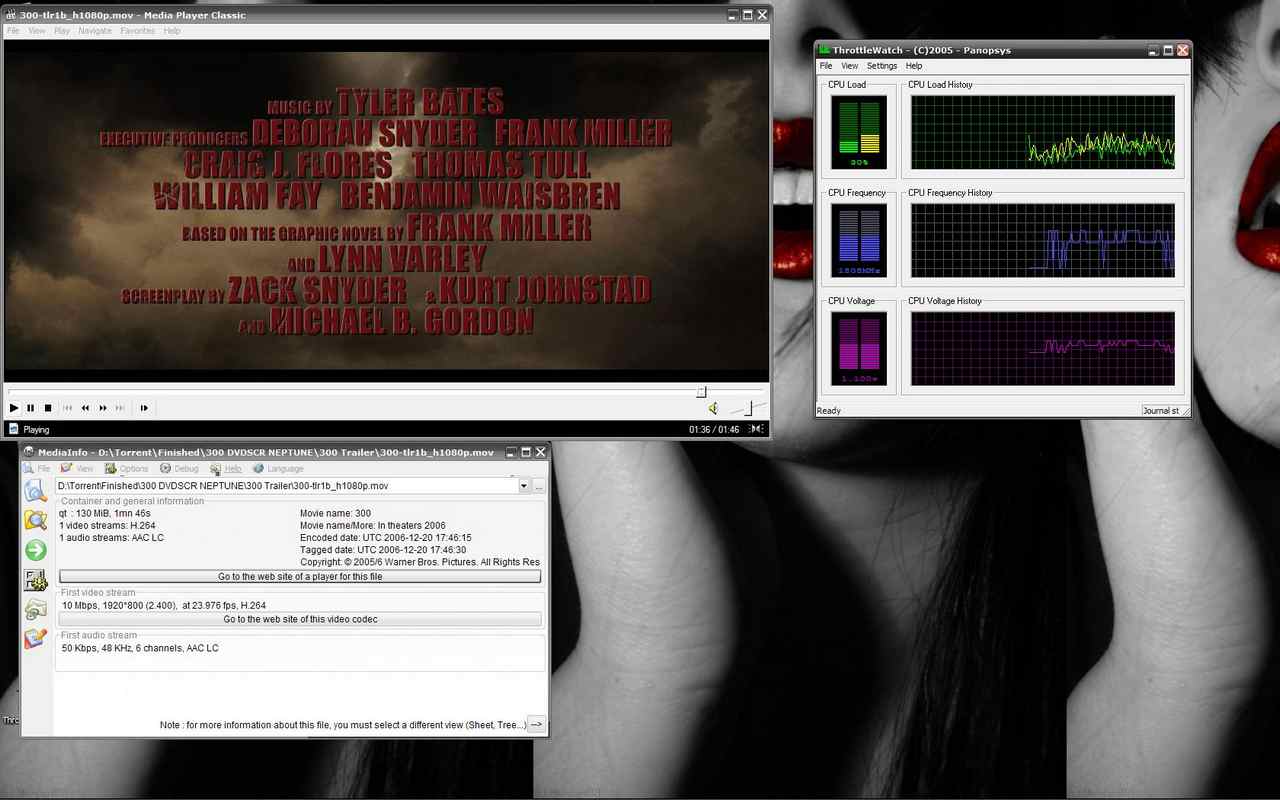Click the Movie name: 300 text
Screen dimensions: 1280x800
point(335,513)
